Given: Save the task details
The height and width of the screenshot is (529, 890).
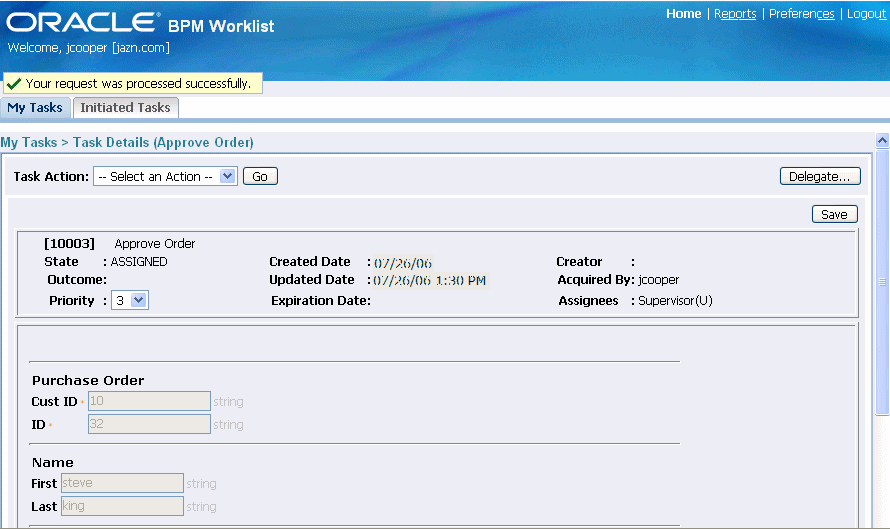Looking at the screenshot, I should pyautogui.click(x=834, y=215).
